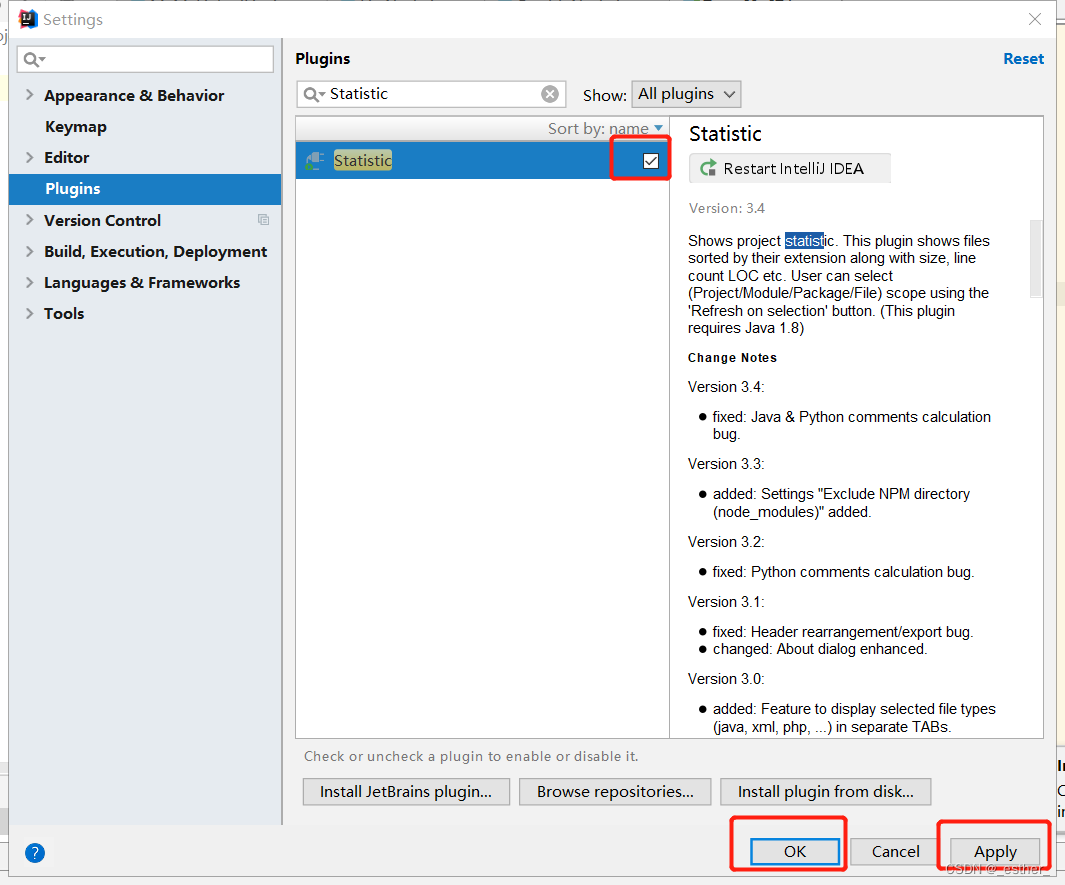
Task: Expand Languages & Frameworks node
Action: (29, 283)
